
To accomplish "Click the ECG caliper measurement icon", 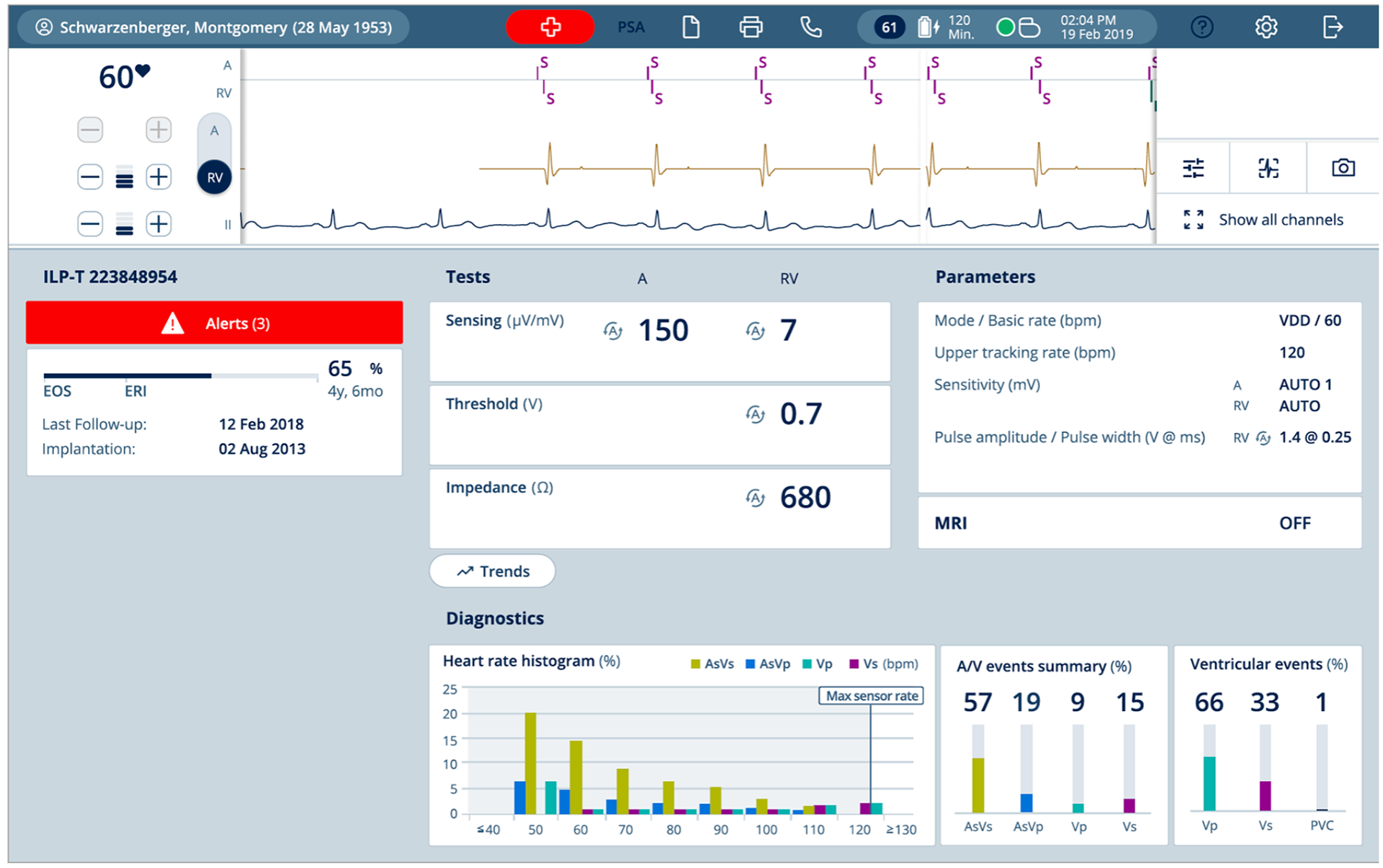I will coord(1268,168).
